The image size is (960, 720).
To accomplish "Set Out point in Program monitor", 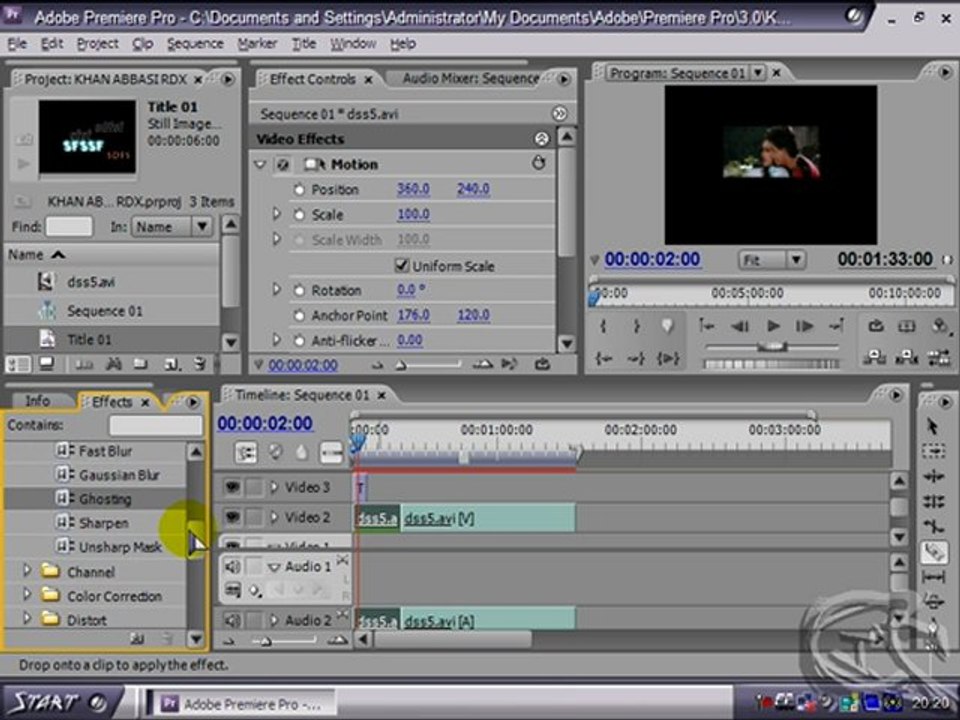I will point(636,326).
